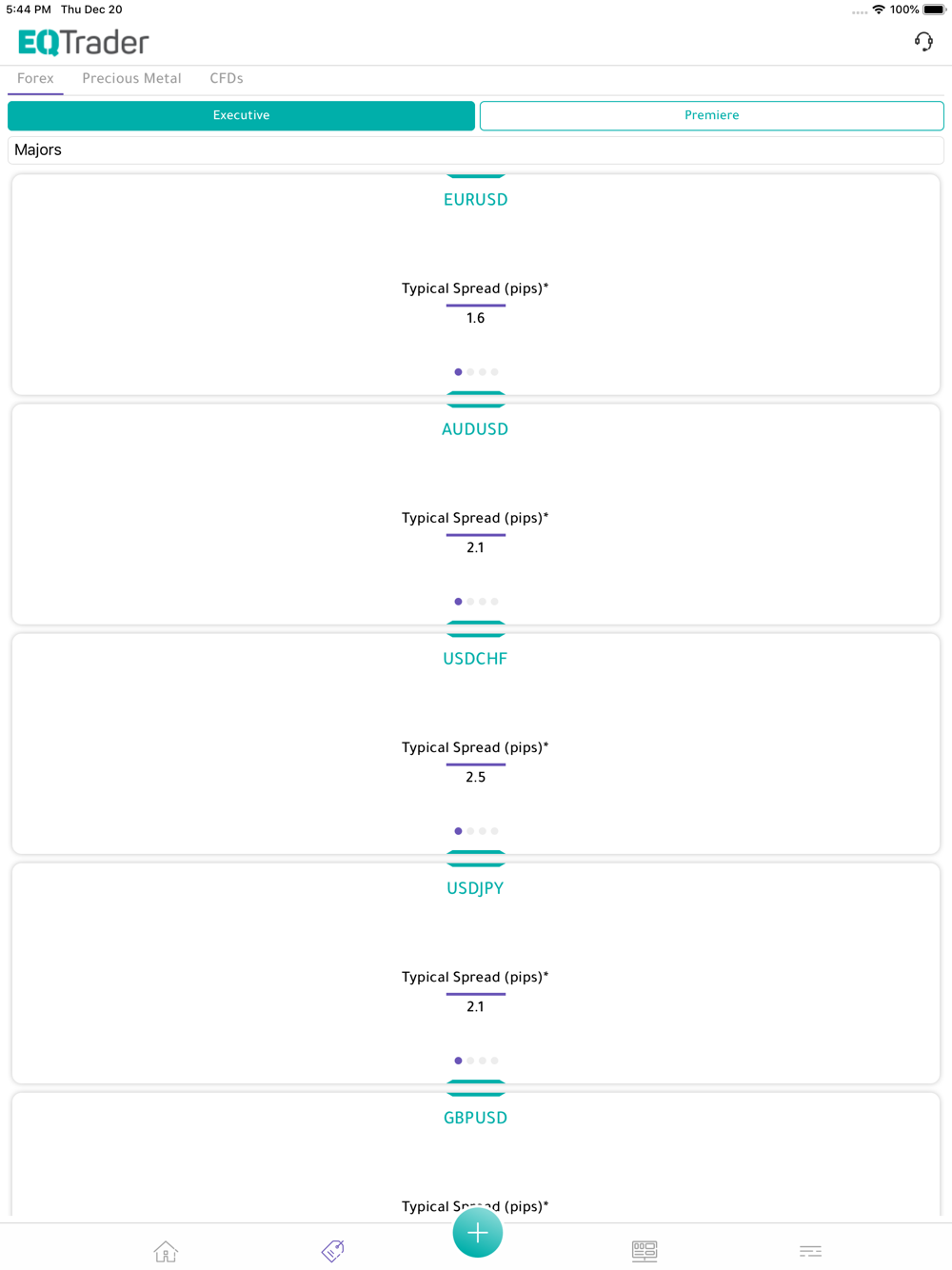Expand the EURUSD card
The width and height of the screenshot is (952, 1270).
click(476, 285)
